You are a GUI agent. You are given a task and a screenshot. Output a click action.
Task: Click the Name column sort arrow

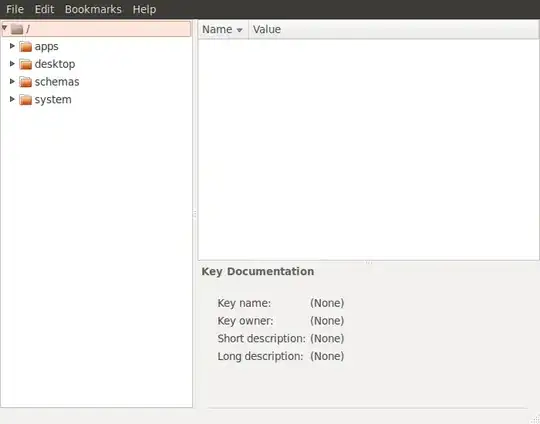coord(240,30)
